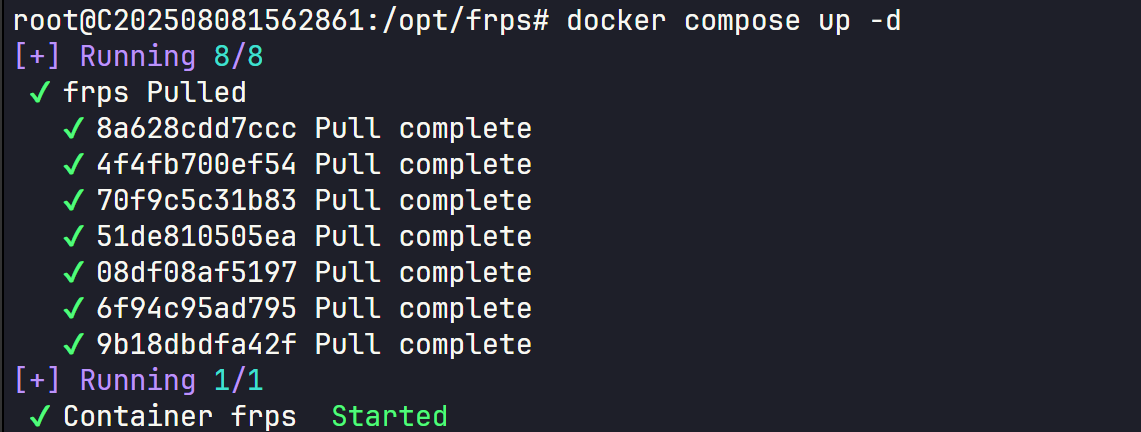Click the 1/1 running counter
Image resolution: width=1141 pixels, height=432 pixels.
click(x=238, y=381)
